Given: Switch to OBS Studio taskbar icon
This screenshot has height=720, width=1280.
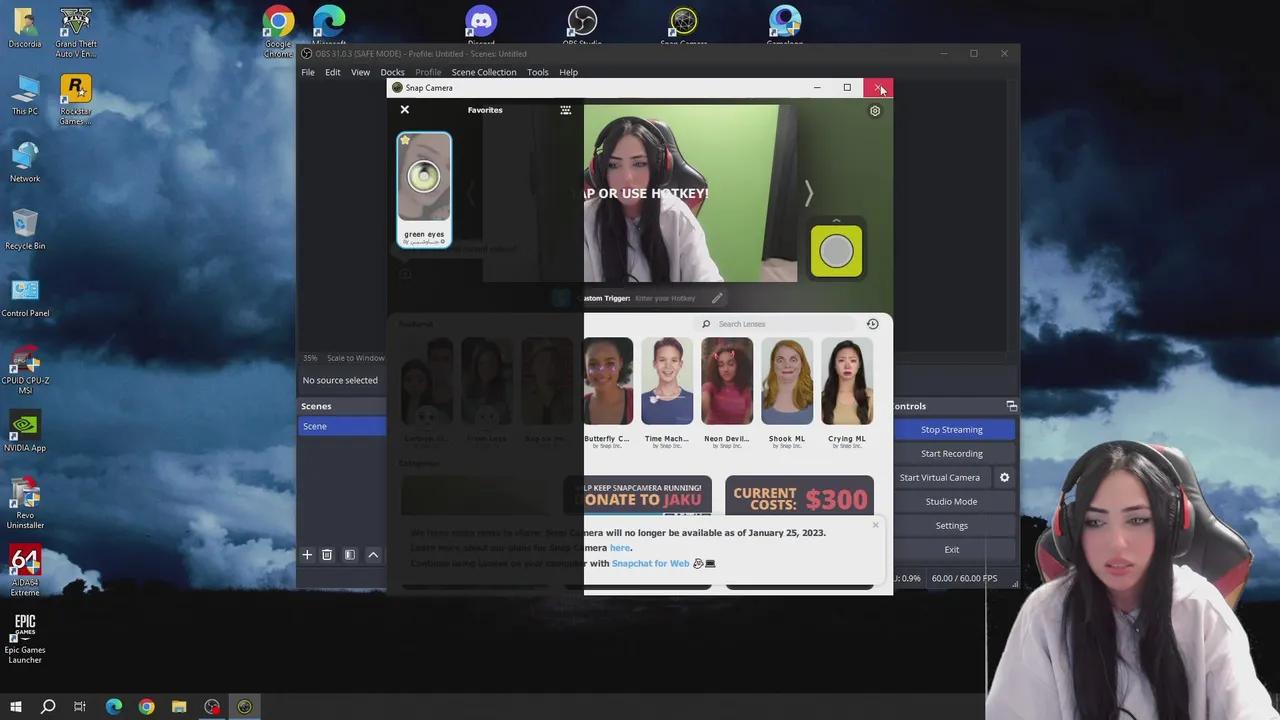Looking at the screenshot, I should 212,707.
